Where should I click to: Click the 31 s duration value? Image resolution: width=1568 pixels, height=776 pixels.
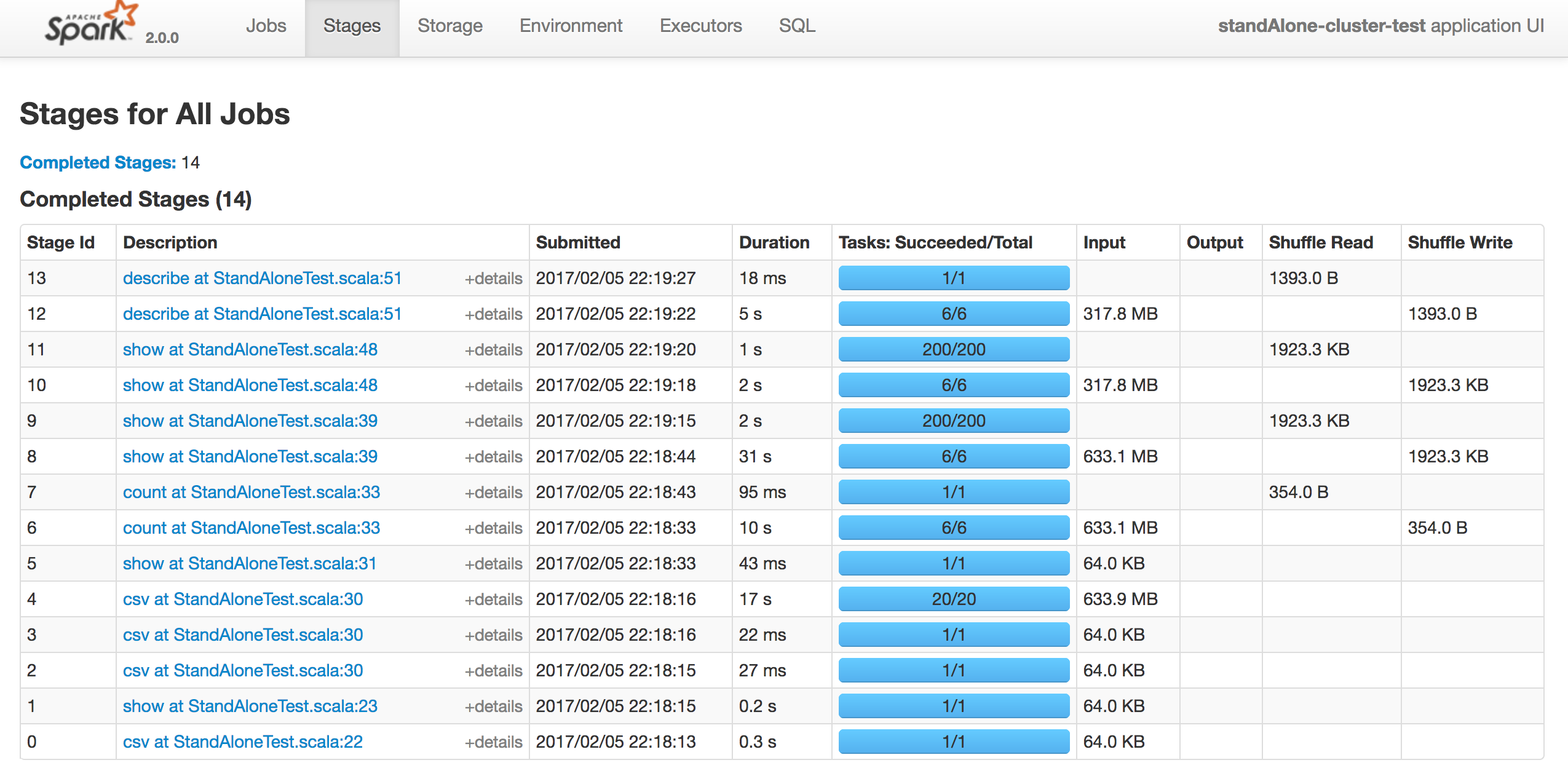click(755, 456)
